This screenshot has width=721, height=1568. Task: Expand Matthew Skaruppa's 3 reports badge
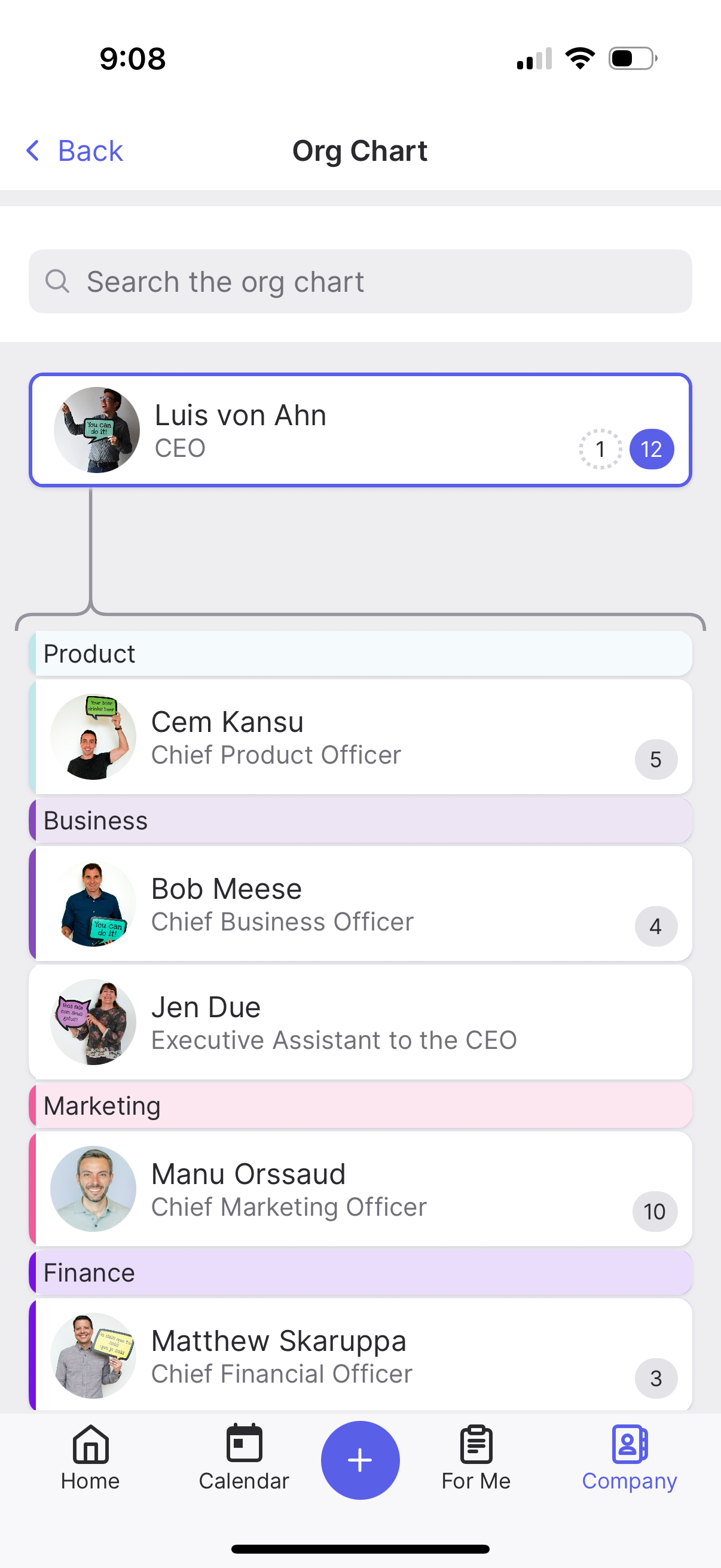click(655, 1377)
